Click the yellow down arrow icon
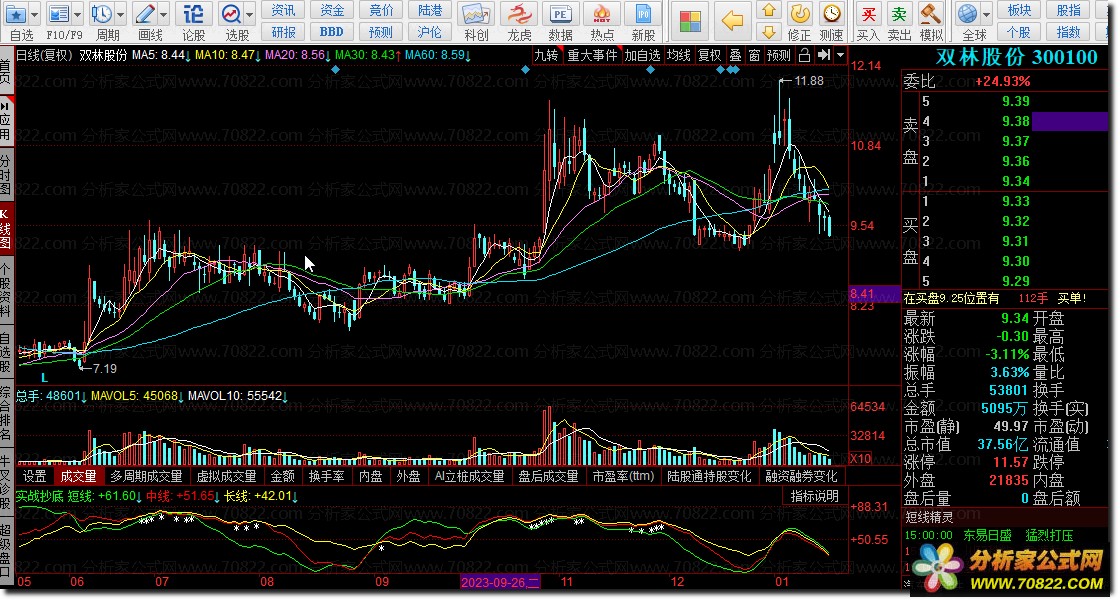Screen dimensions: 1120x600 [769, 31]
